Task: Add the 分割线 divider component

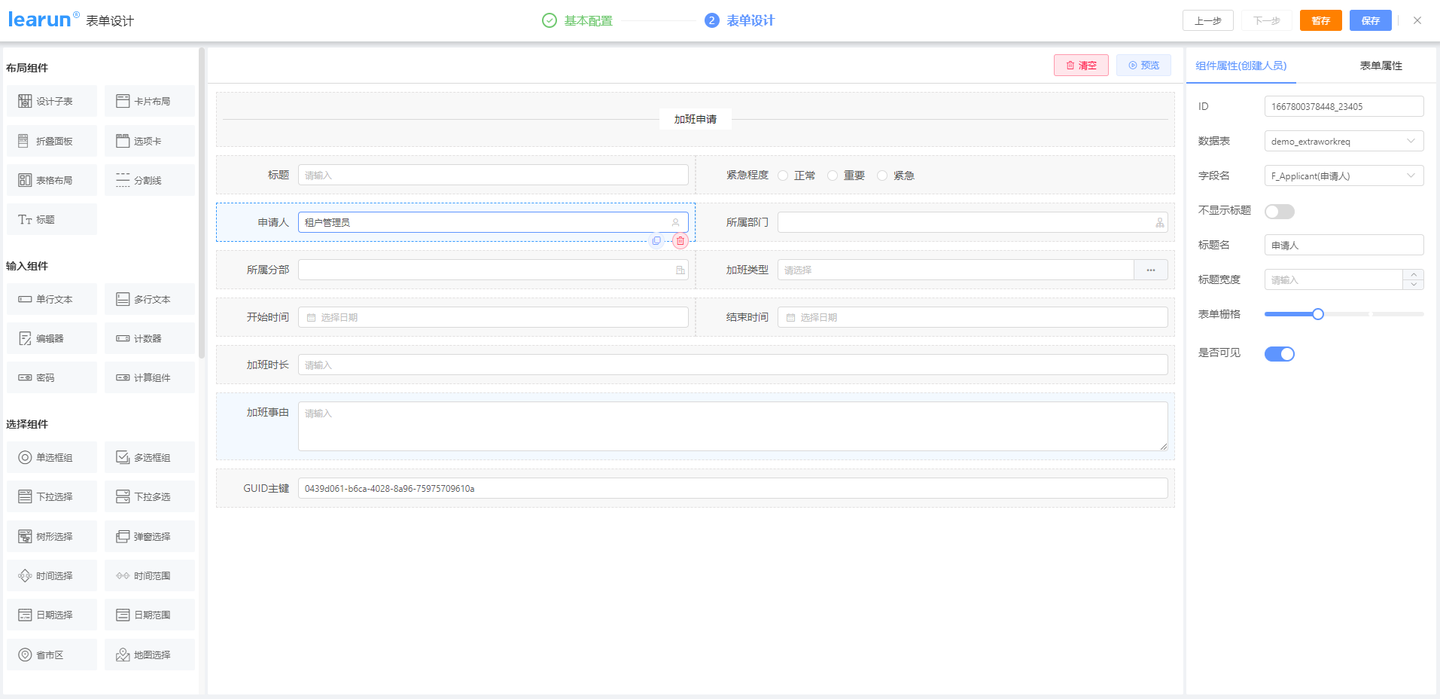Action: [x=150, y=180]
